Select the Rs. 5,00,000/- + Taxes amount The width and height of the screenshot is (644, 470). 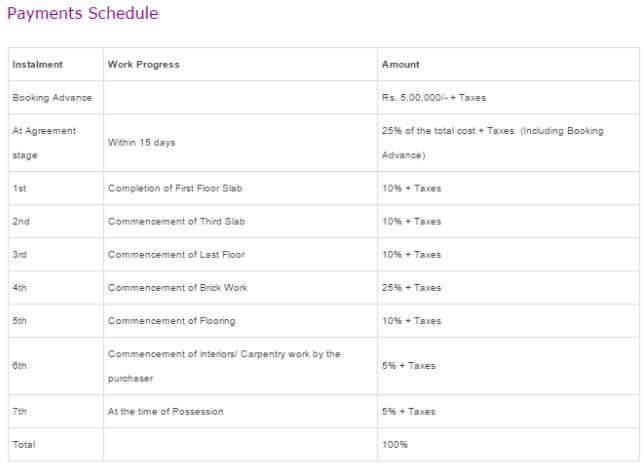(433, 98)
